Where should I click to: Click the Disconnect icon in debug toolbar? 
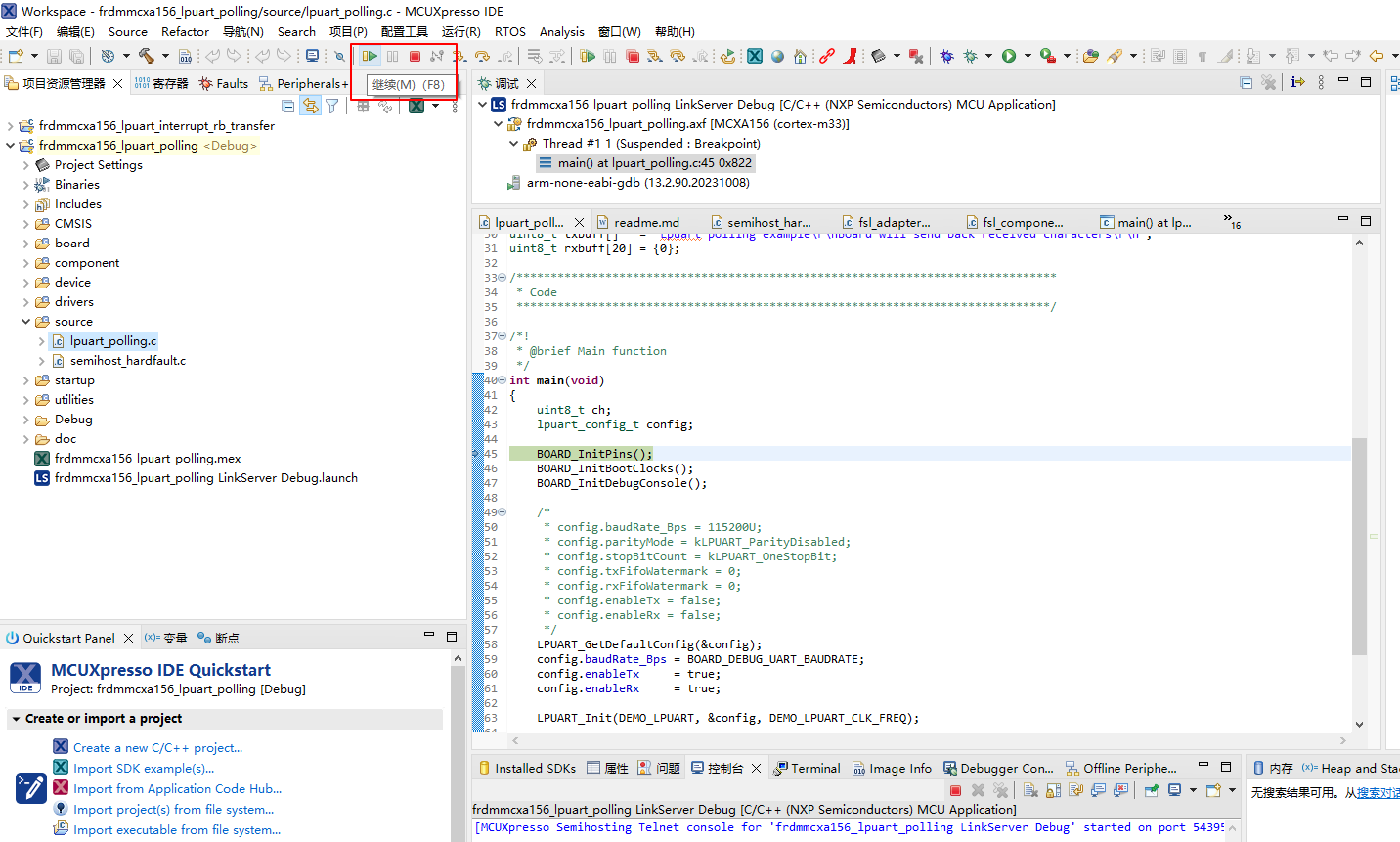point(437,56)
